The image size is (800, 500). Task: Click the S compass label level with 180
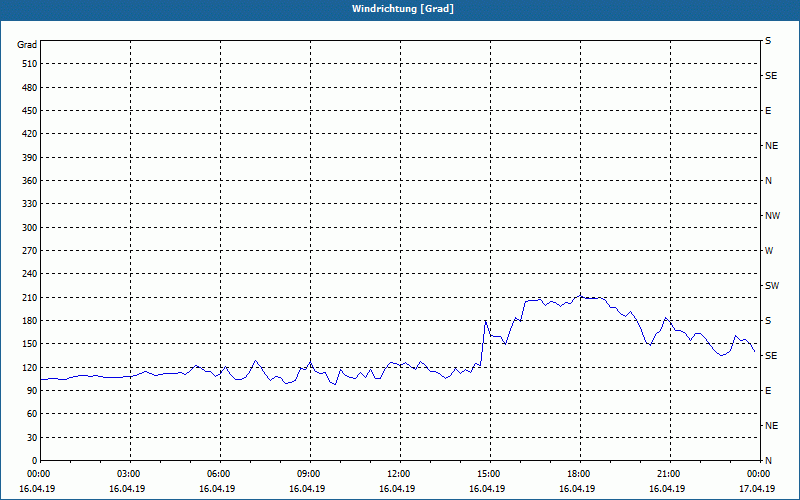pyautogui.click(x=768, y=321)
